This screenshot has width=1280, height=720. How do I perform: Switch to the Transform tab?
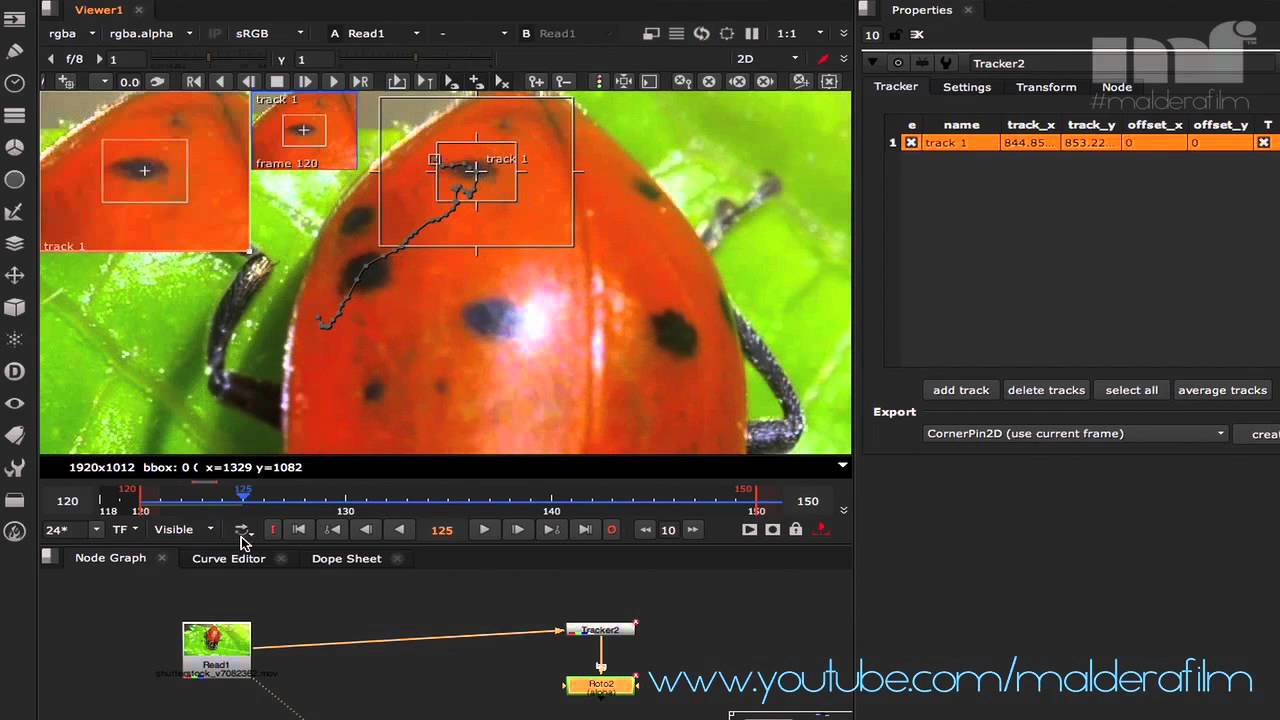click(x=1046, y=87)
